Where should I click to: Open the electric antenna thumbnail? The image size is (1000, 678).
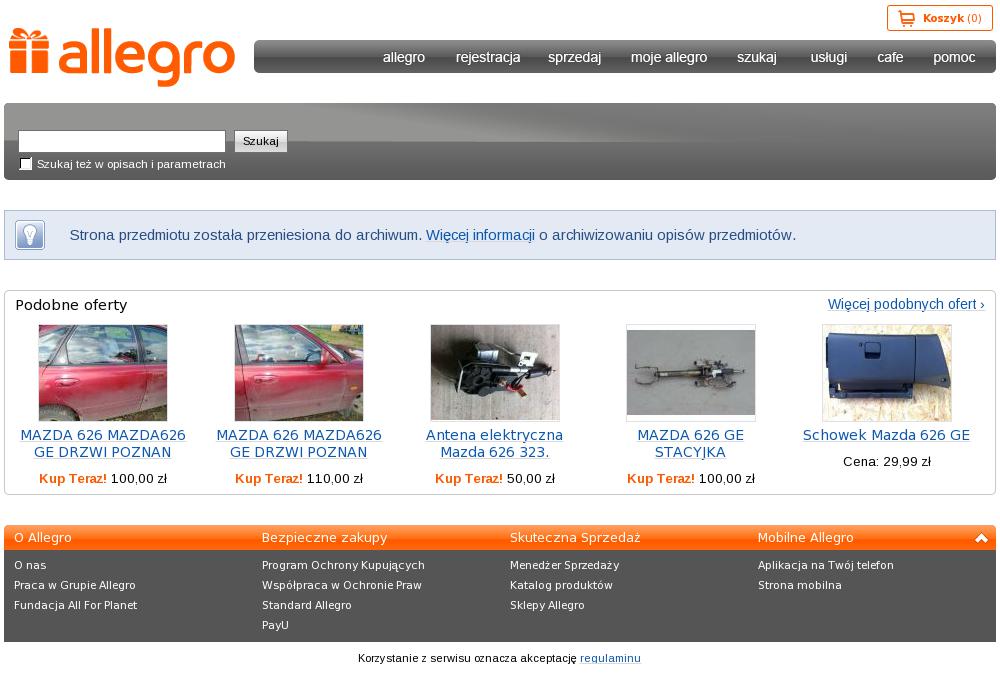(x=495, y=372)
